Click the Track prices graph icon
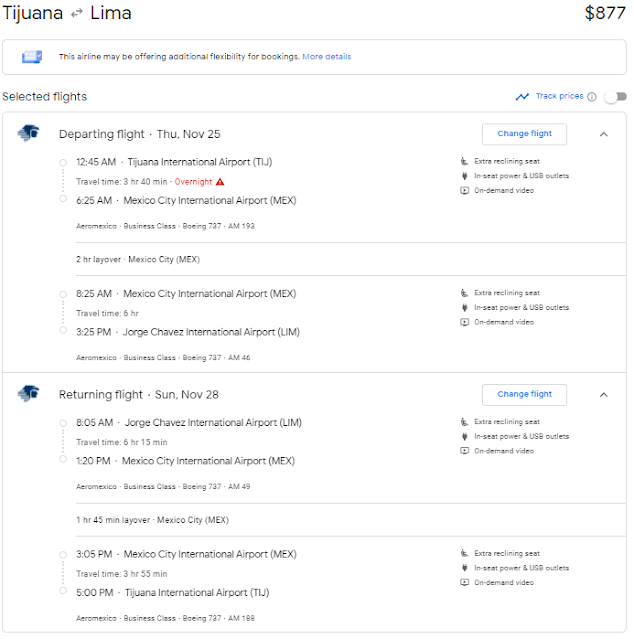Image resolution: width=634 pixels, height=639 pixels. pos(522,97)
